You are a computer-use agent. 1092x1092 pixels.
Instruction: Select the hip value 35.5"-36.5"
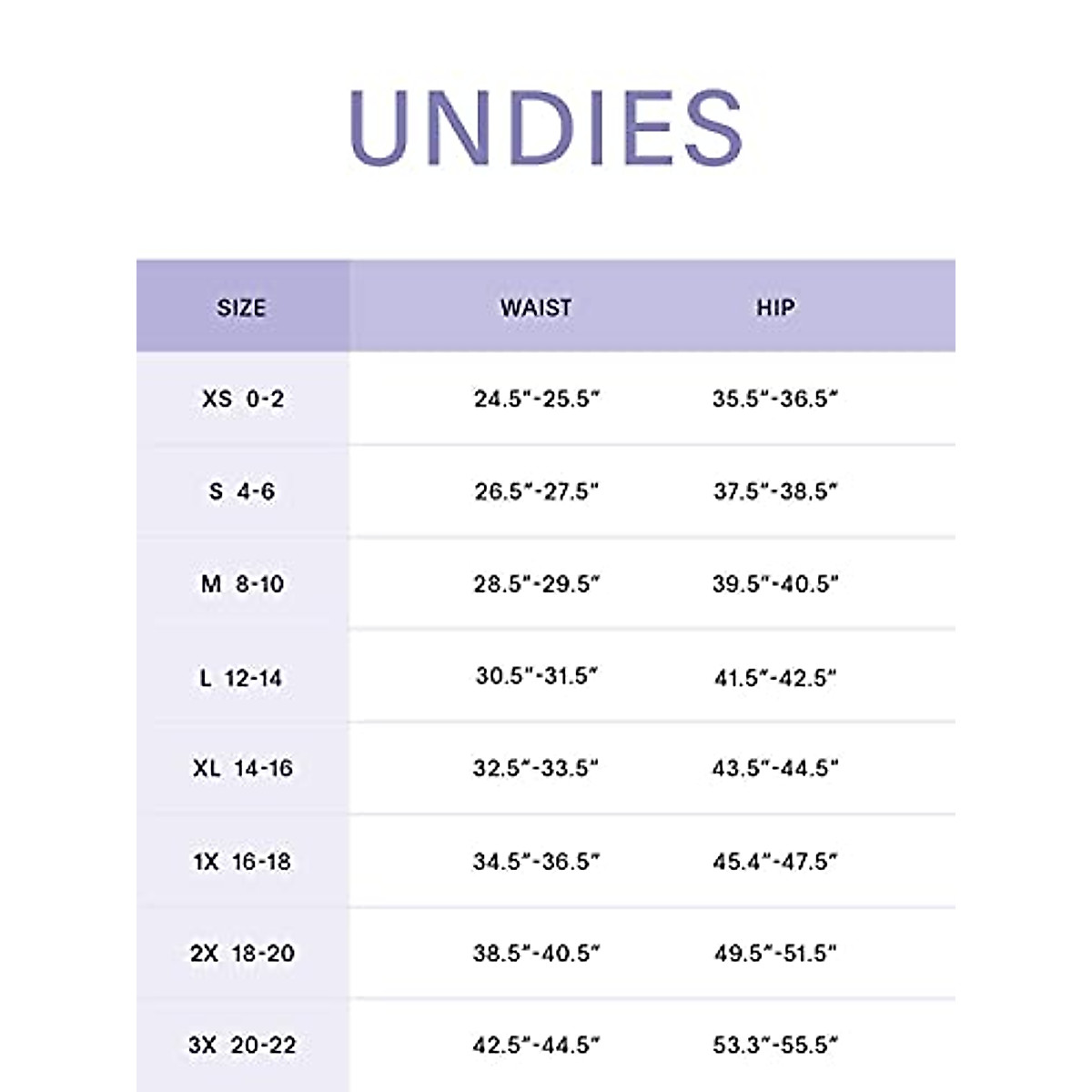774,399
